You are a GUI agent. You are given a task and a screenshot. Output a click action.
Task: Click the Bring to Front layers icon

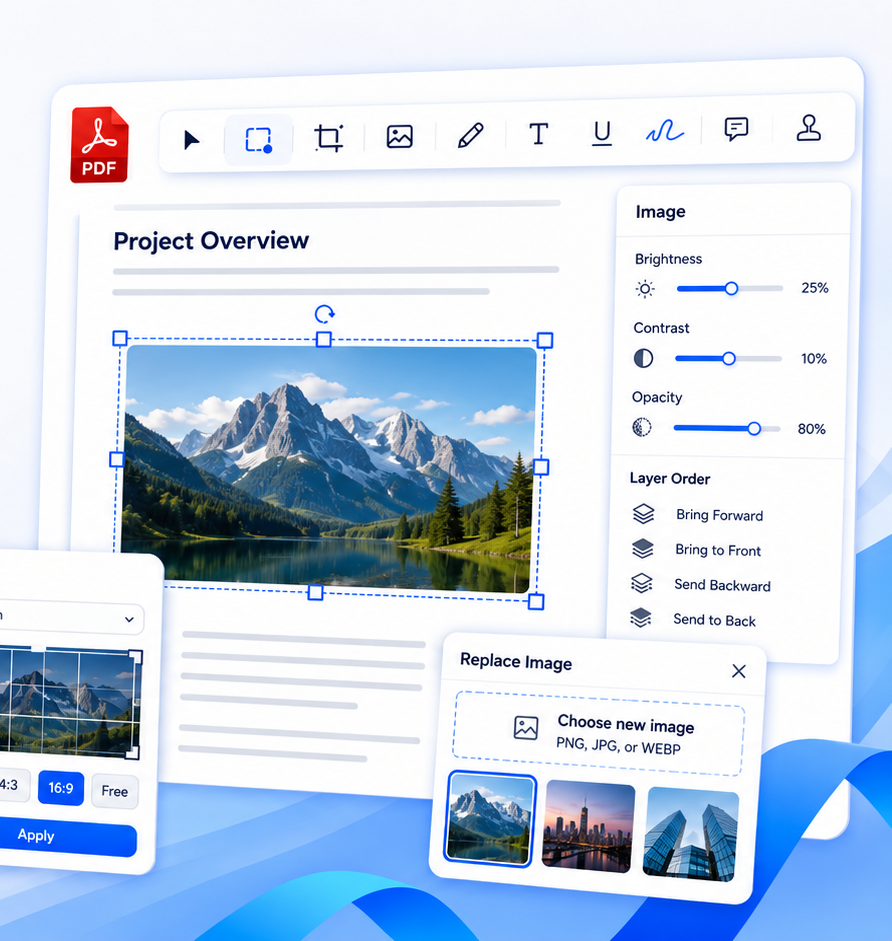tap(642, 549)
